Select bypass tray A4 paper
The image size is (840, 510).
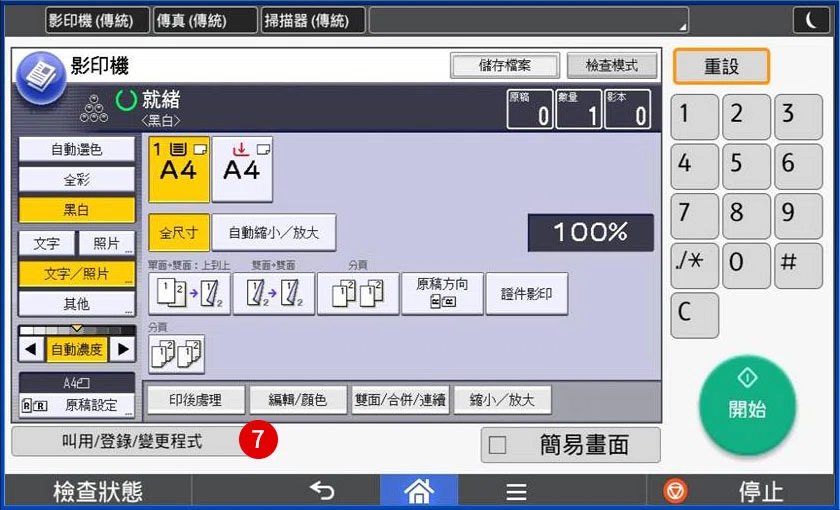click(242, 169)
